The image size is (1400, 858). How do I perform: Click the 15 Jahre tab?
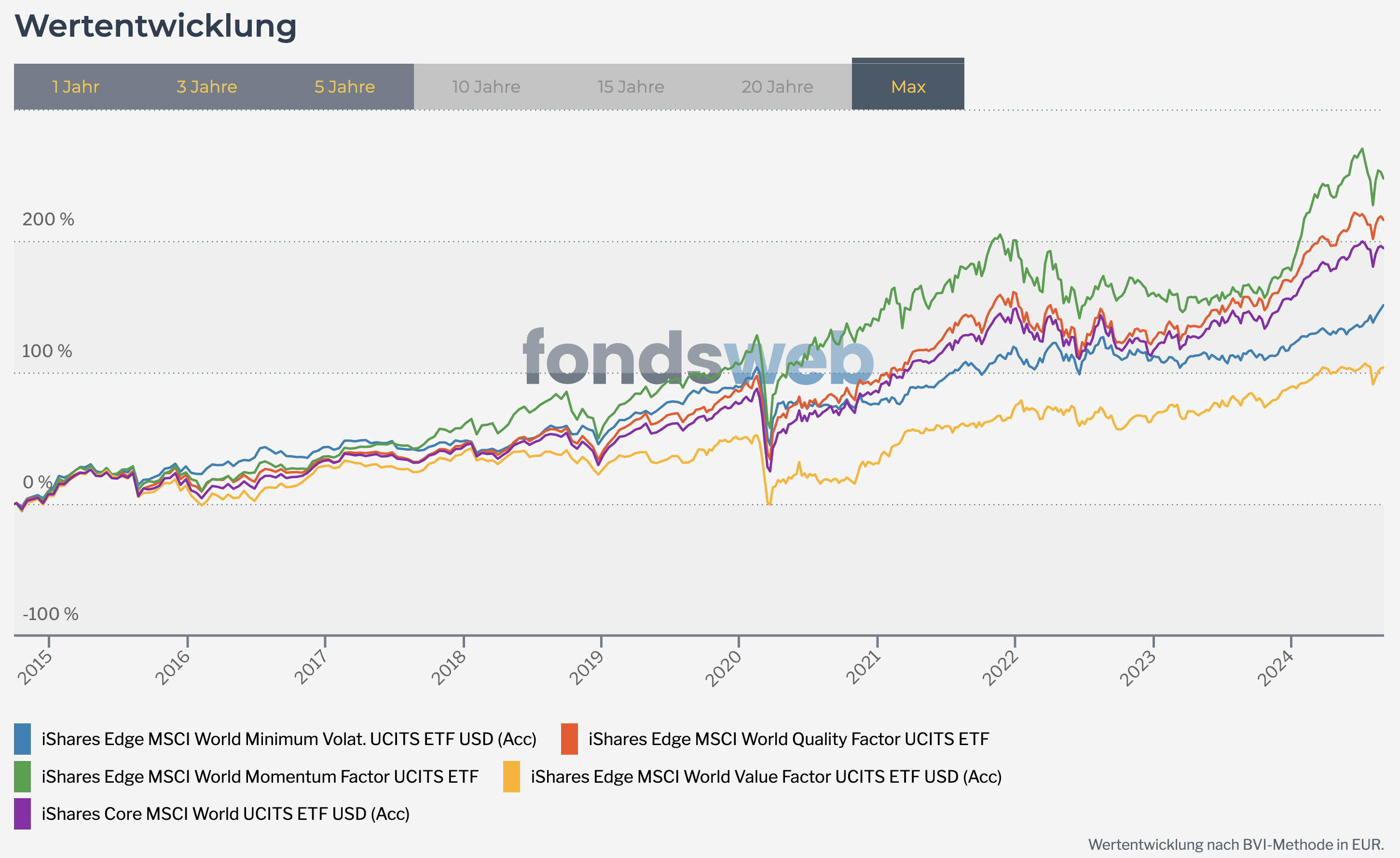click(631, 87)
